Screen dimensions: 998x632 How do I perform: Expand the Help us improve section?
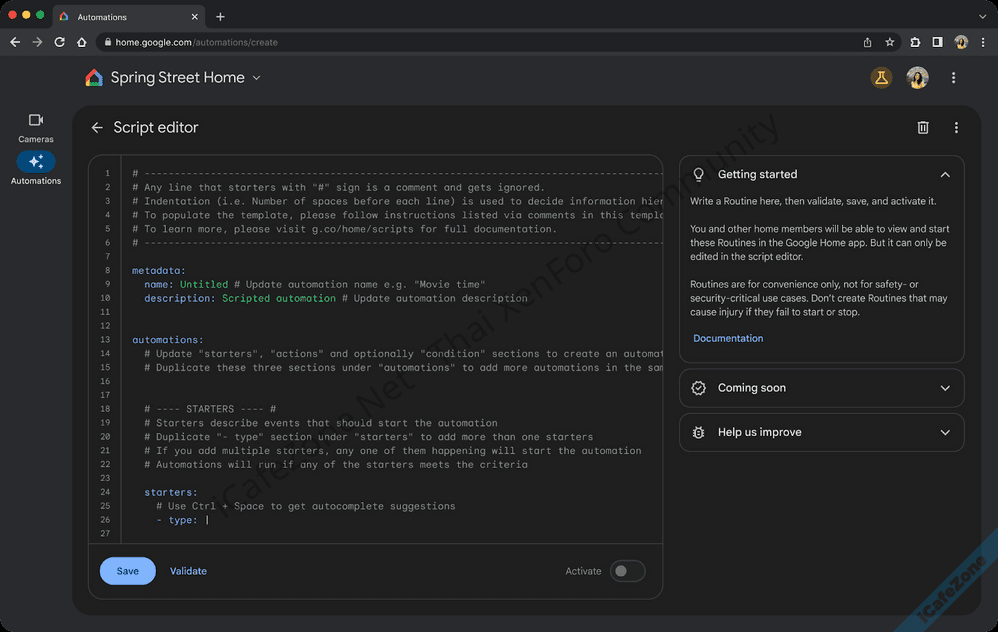[x=944, y=433]
